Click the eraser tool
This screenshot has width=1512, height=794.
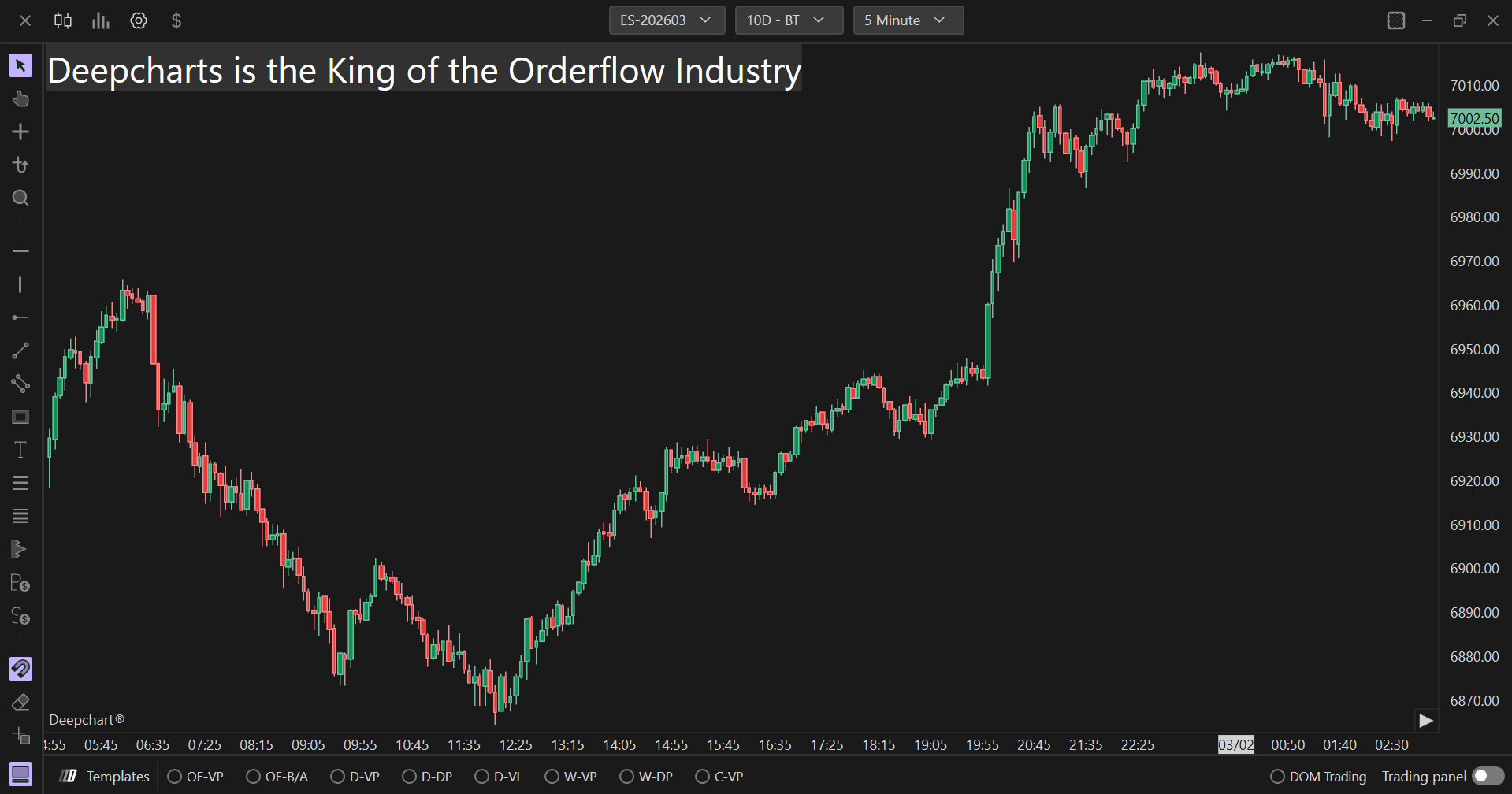(x=20, y=702)
